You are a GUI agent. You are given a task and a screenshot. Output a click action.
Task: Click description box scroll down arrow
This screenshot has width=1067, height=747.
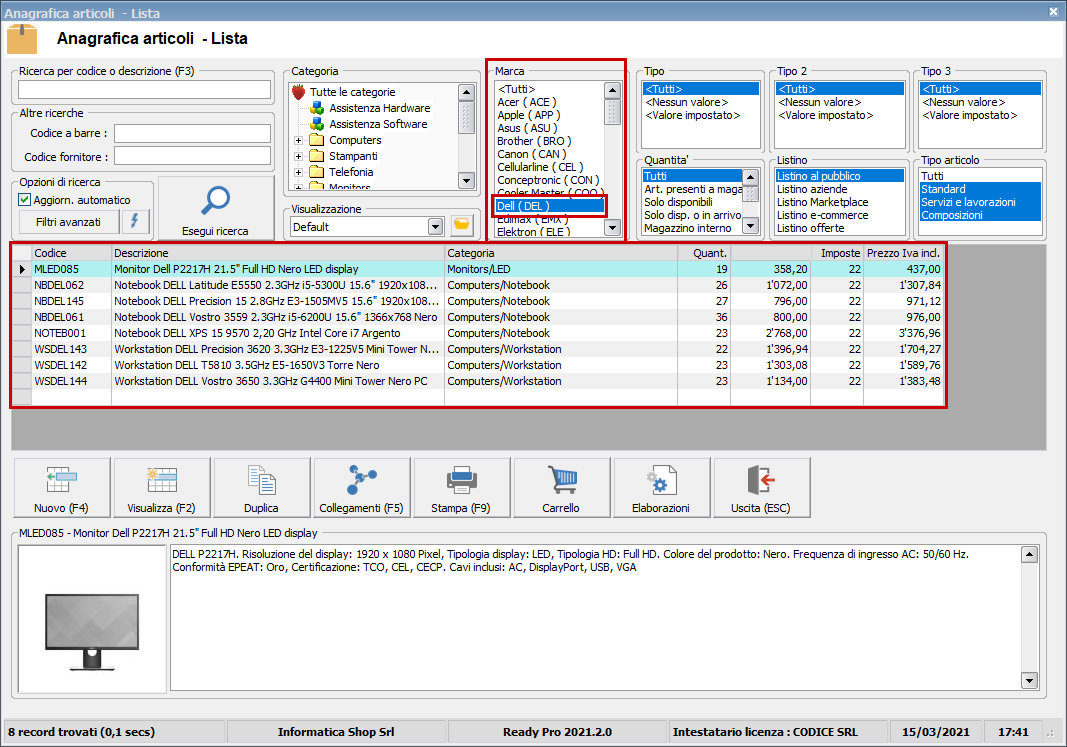click(1030, 680)
